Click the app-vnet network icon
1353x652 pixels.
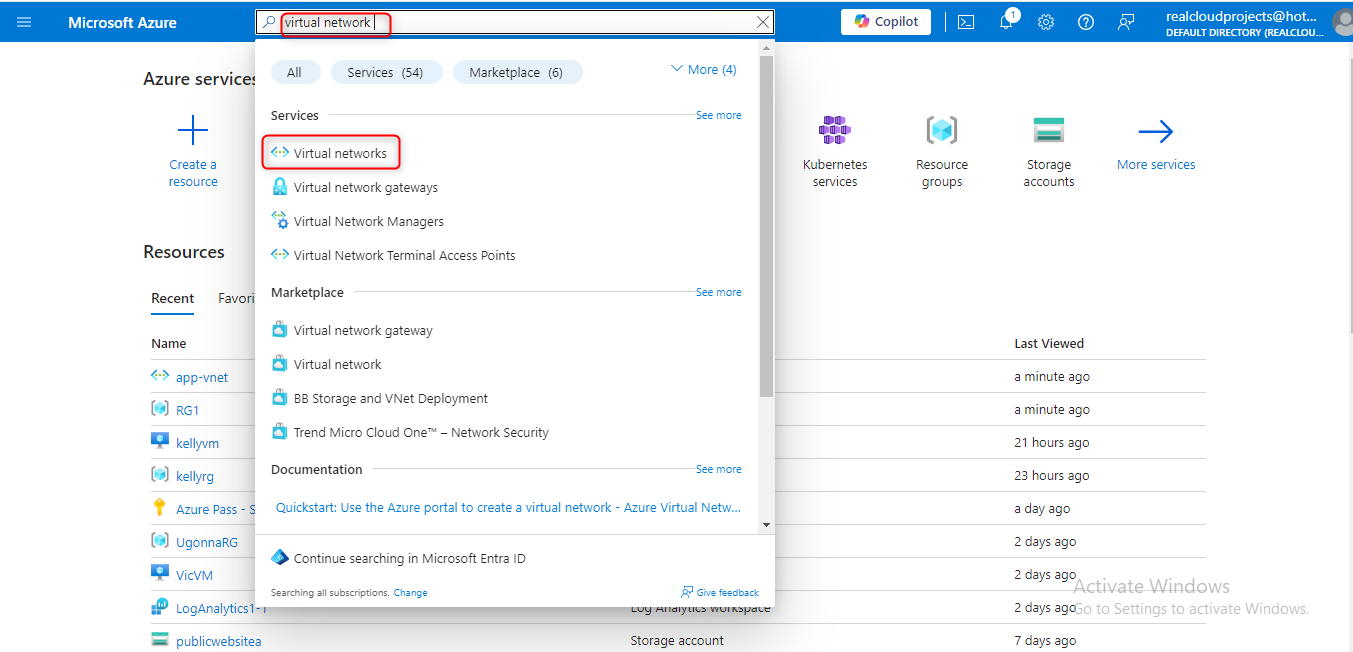[x=160, y=376]
